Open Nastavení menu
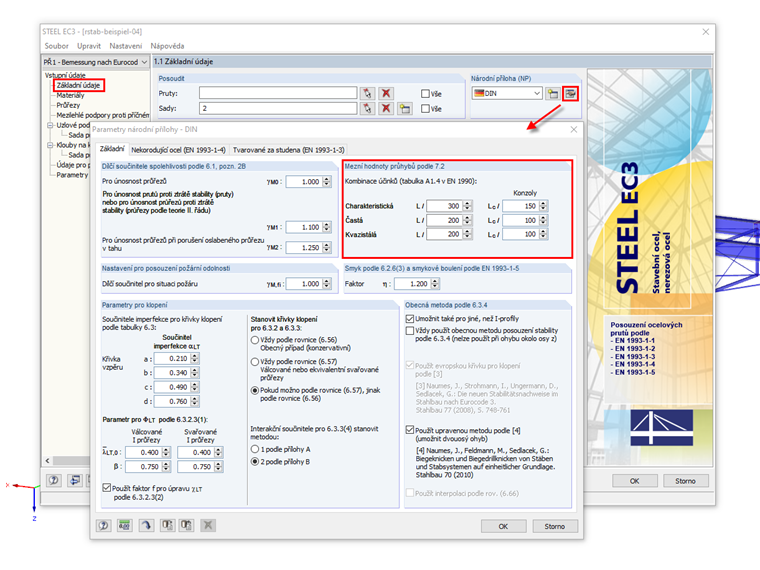The width and height of the screenshot is (760, 570). [x=126, y=46]
